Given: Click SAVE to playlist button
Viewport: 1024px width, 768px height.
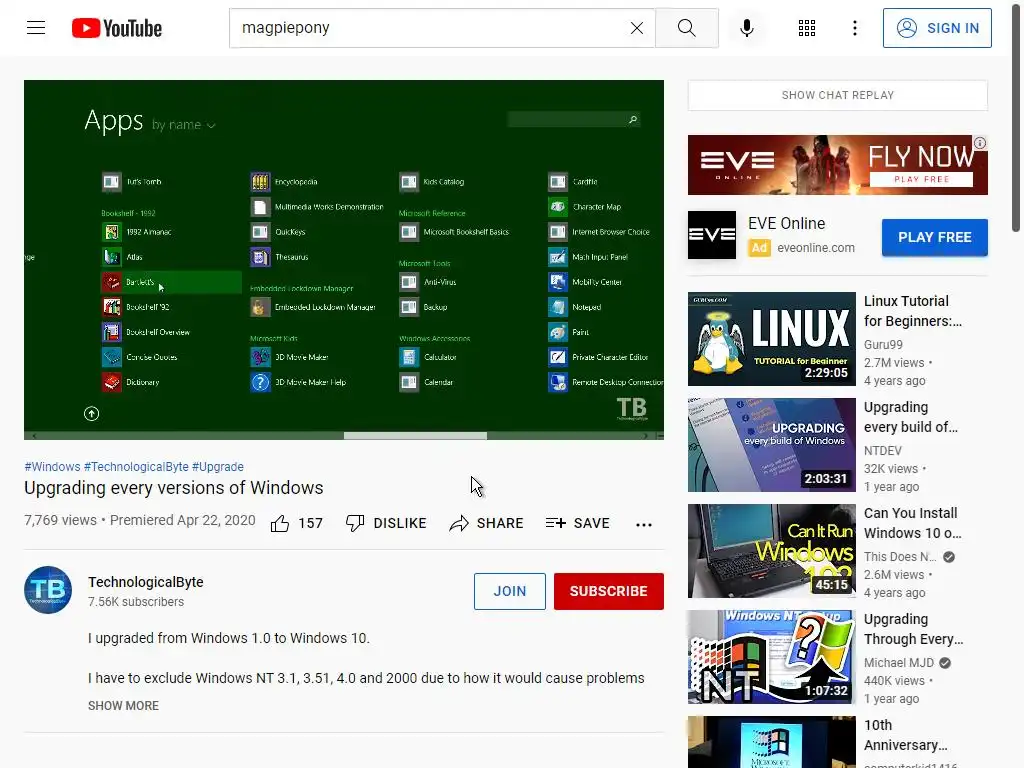Looking at the screenshot, I should [577, 523].
